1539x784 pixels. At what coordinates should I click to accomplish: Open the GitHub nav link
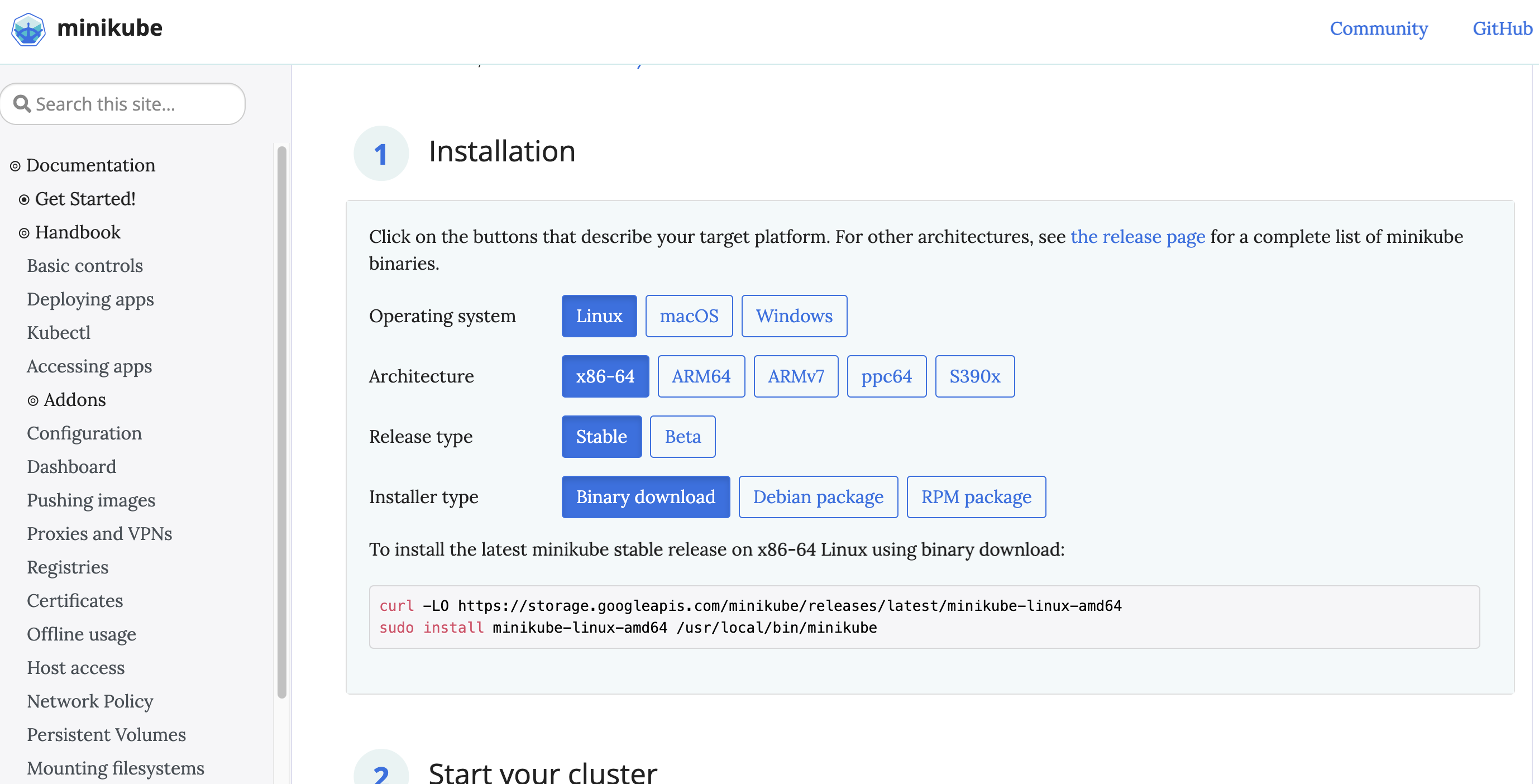1502,28
